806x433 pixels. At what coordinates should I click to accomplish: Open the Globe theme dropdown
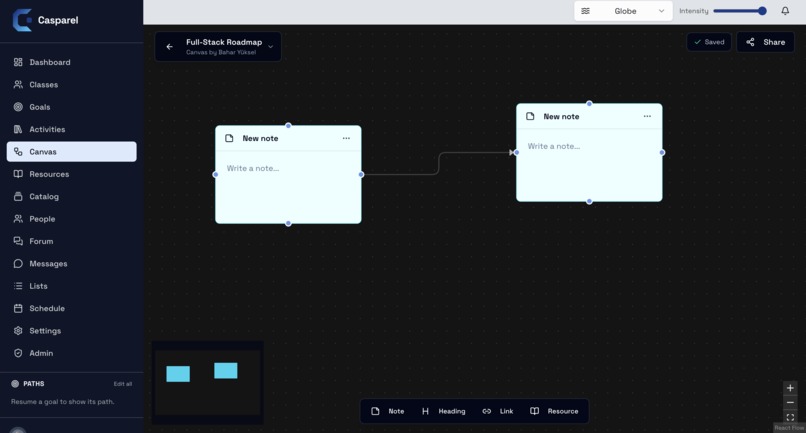click(x=623, y=11)
